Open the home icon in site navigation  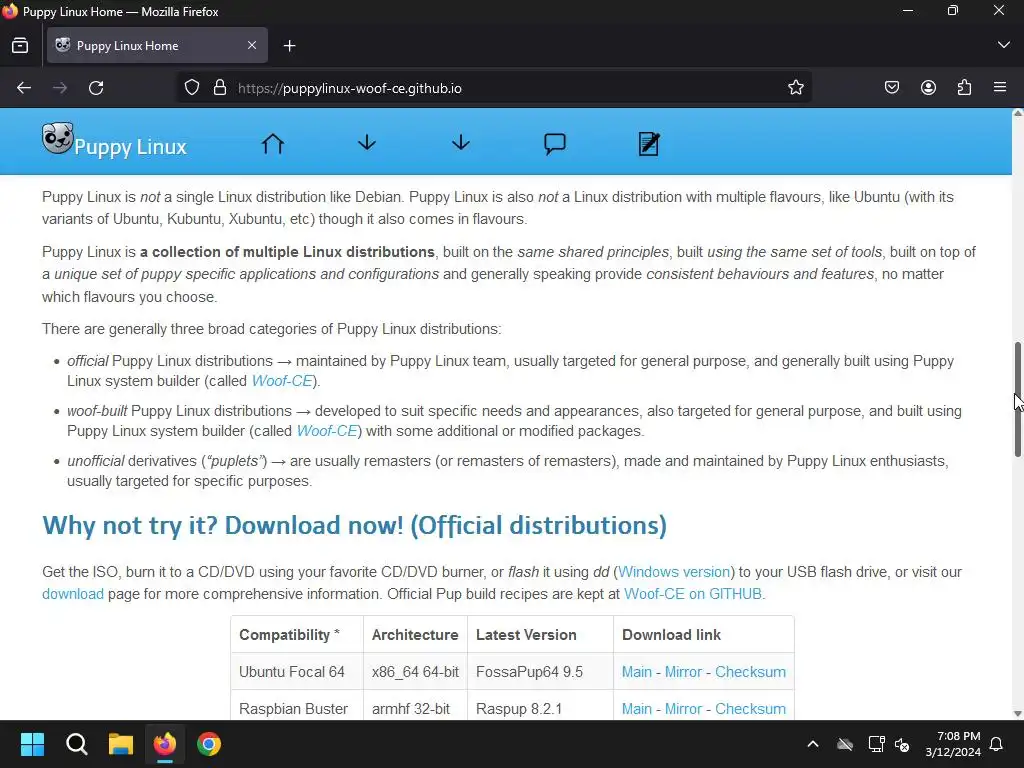pos(273,143)
